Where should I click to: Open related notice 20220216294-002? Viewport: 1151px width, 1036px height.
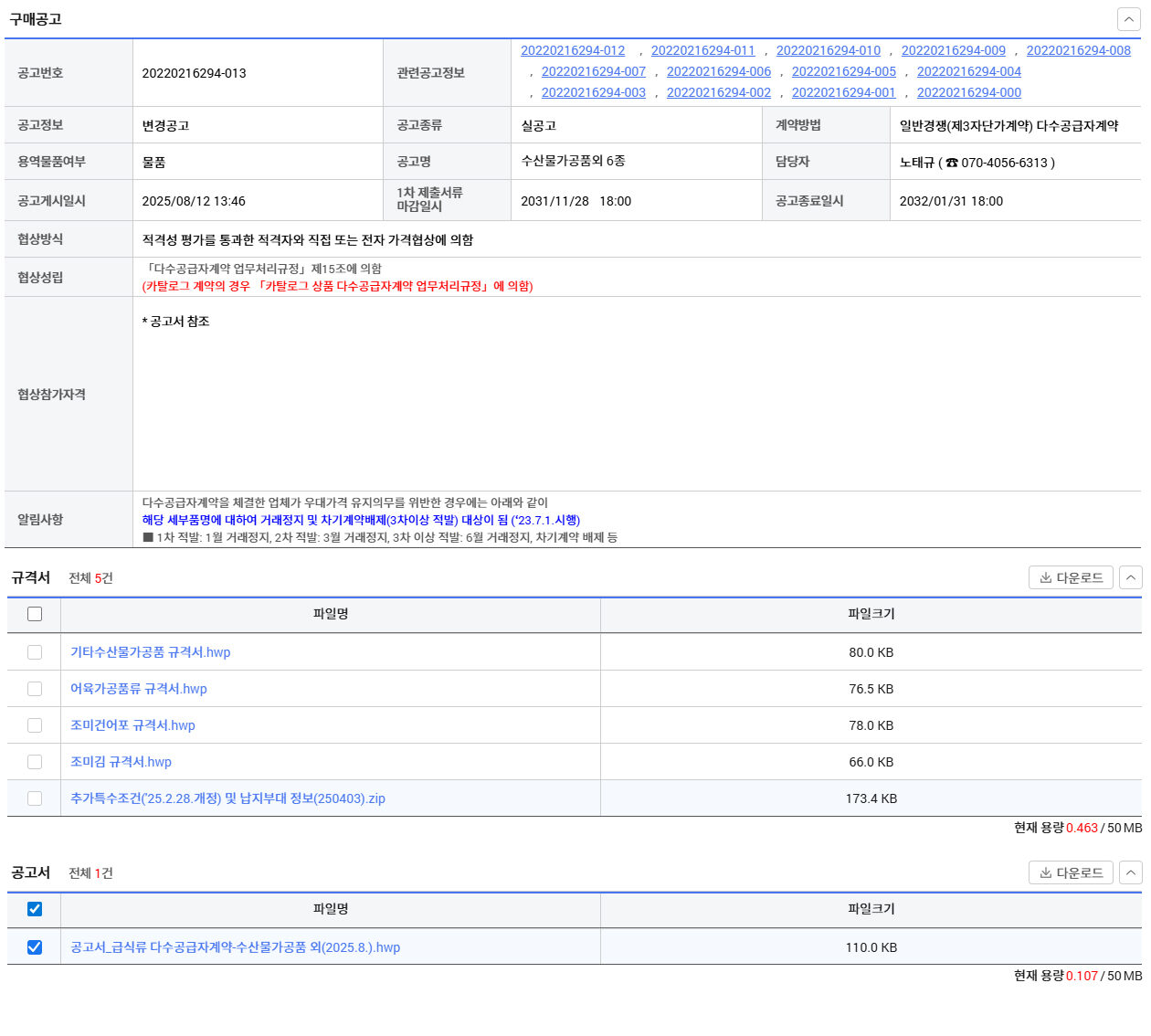719,92
